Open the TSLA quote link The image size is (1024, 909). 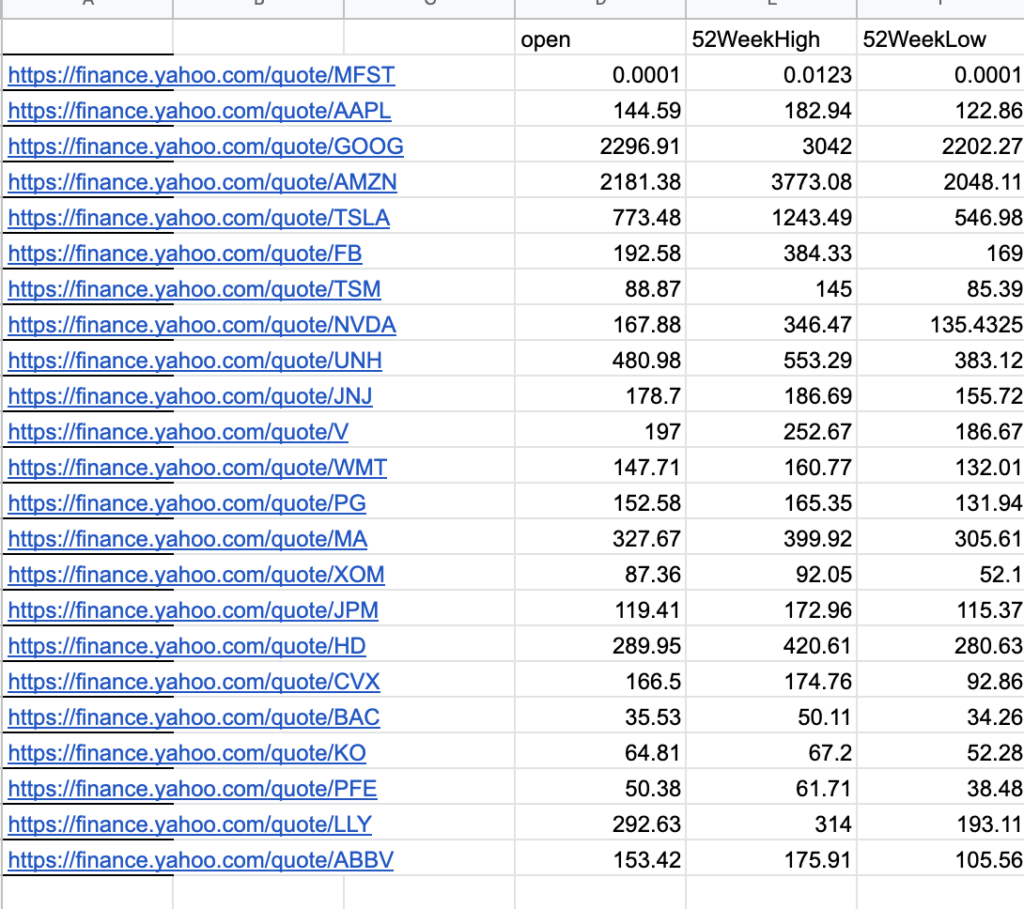[x=198, y=218]
